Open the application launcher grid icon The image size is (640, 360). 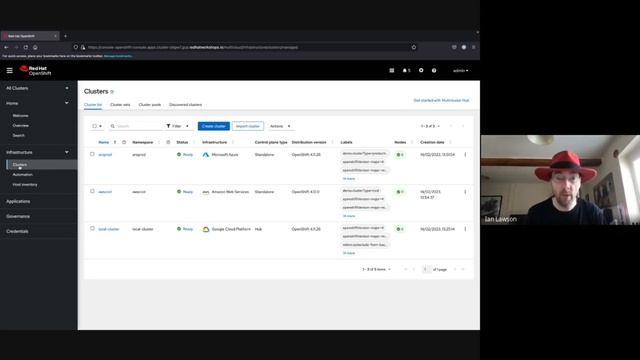tap(392, 71)
